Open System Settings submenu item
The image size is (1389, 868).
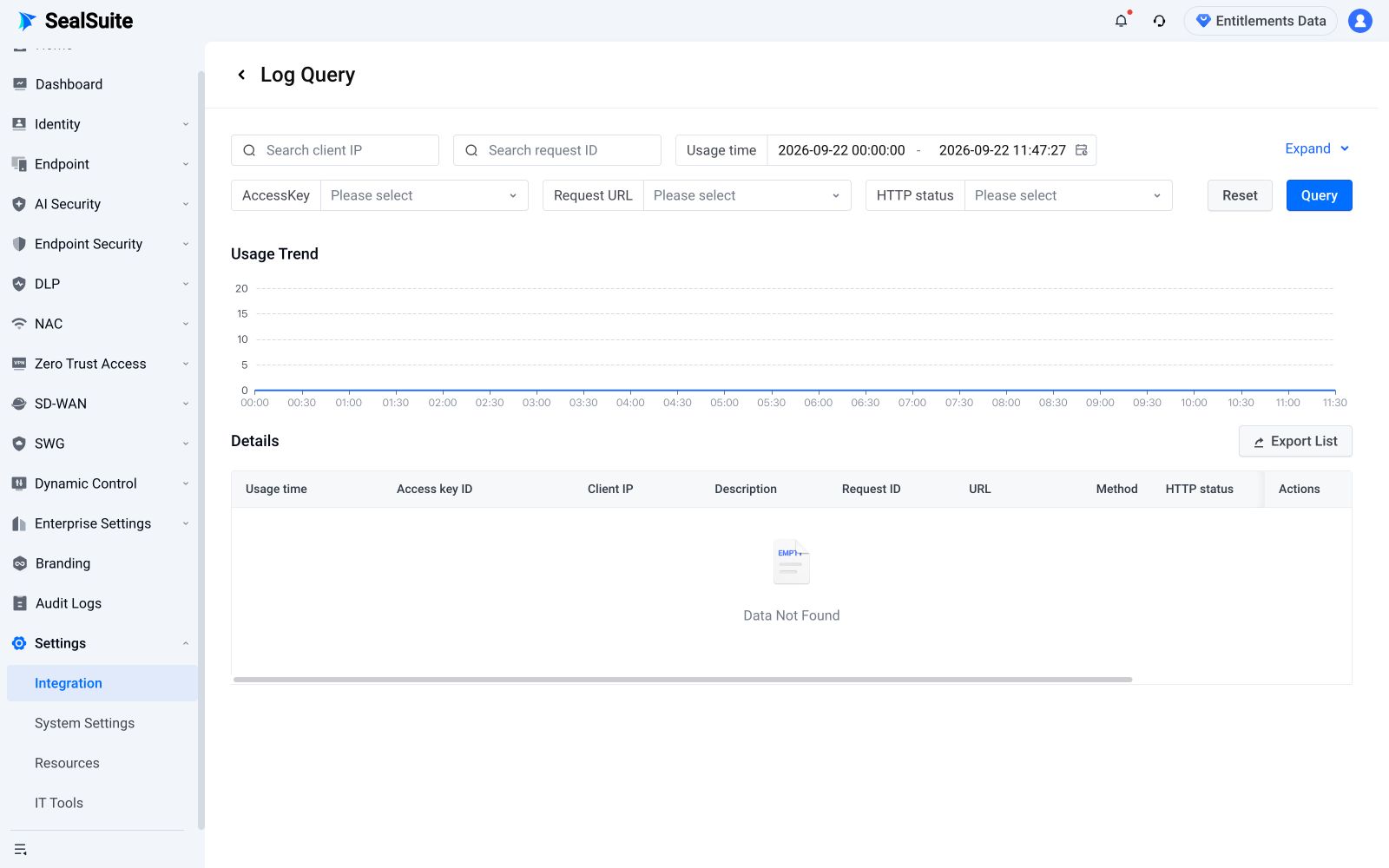pyautogui.click(x=84, y=723)
